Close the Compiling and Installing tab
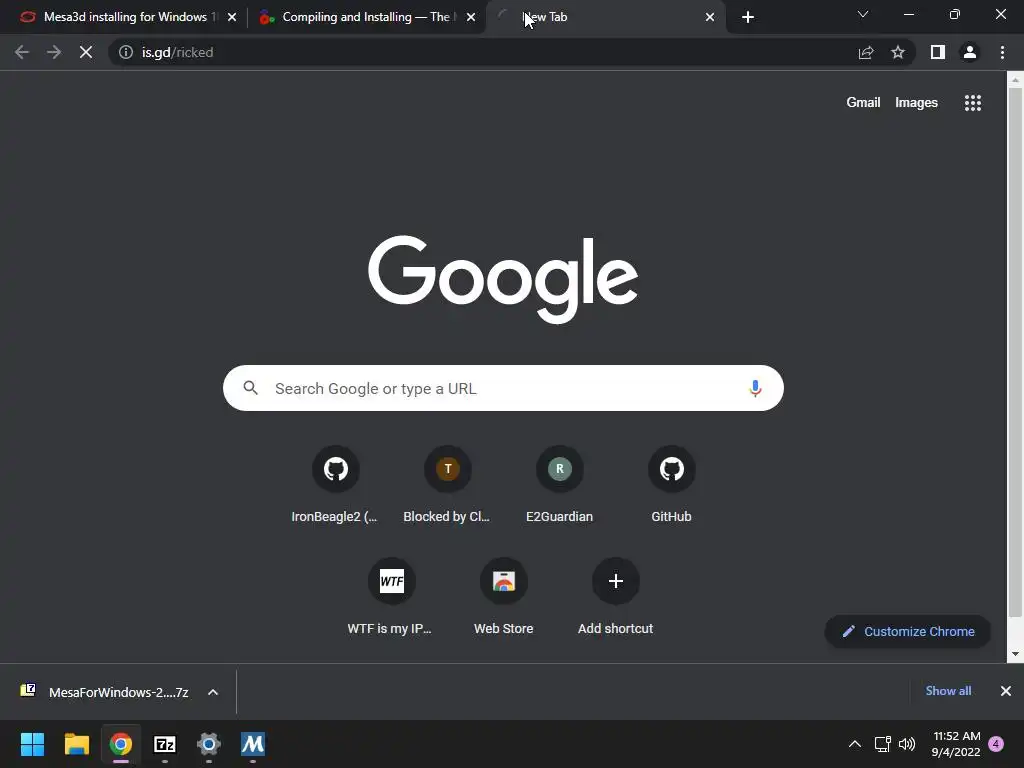This screenshot has height=768, width=1024. (471, 17)
